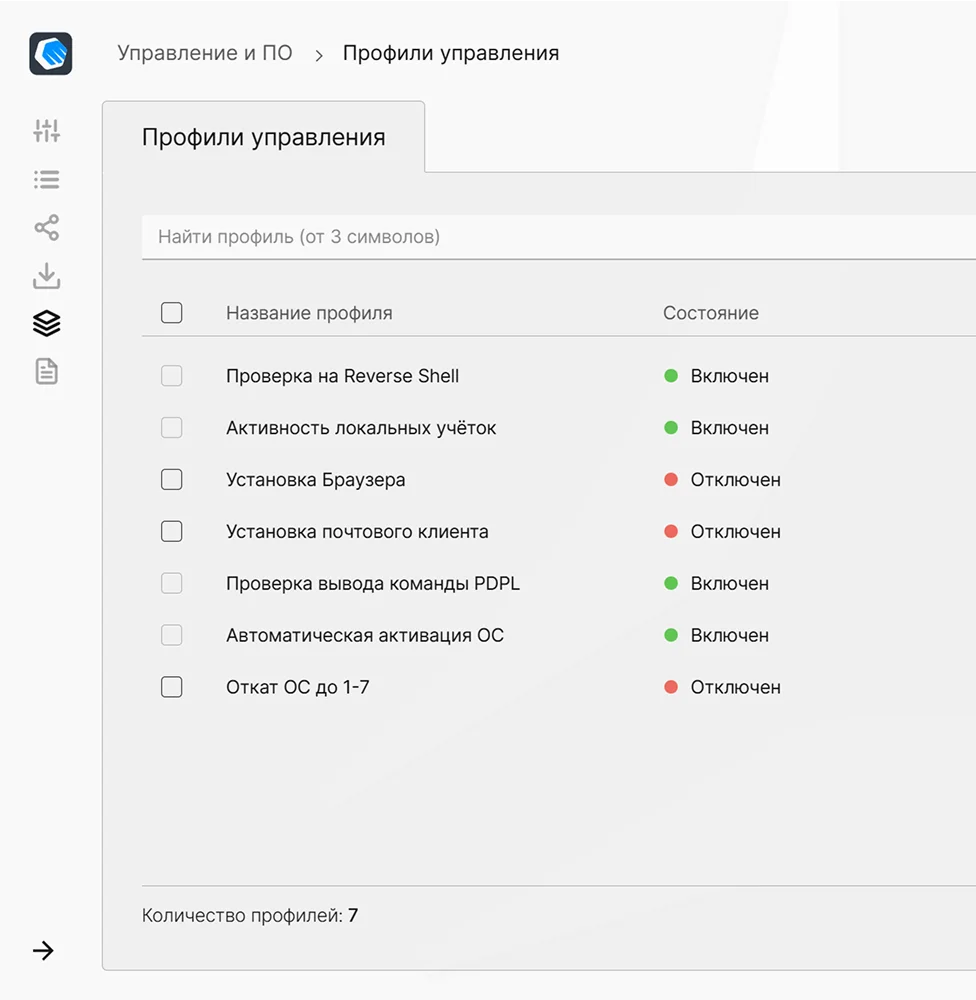Check the Активность локальных учёток checkbox

pyautogui.click(x=172, y=427)
